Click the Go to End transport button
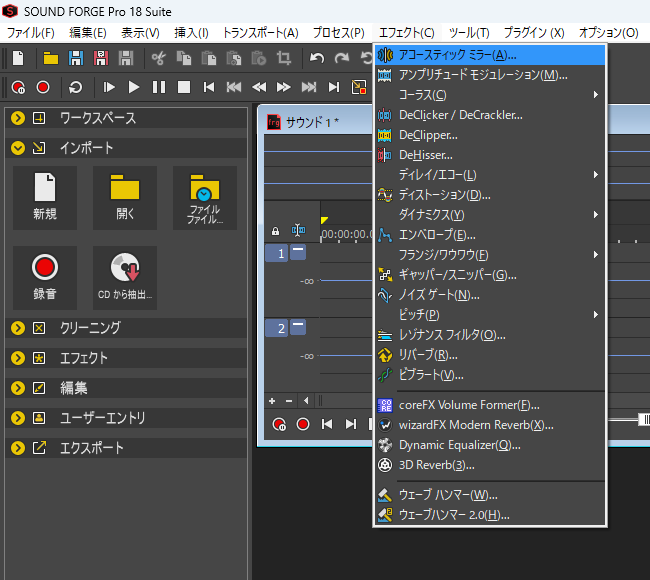This screenshot has width=650, height=580. tap(334, 87)
